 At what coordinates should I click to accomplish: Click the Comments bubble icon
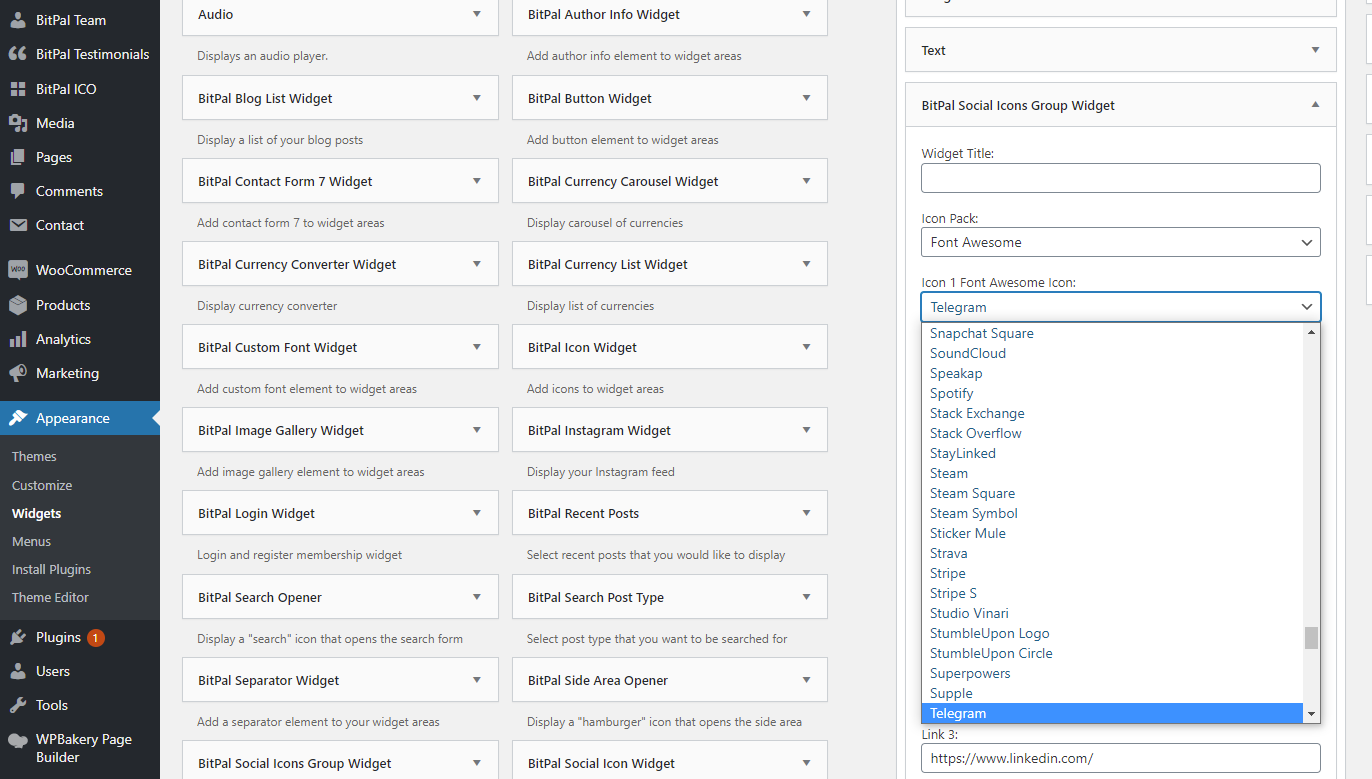click(18, 191)
